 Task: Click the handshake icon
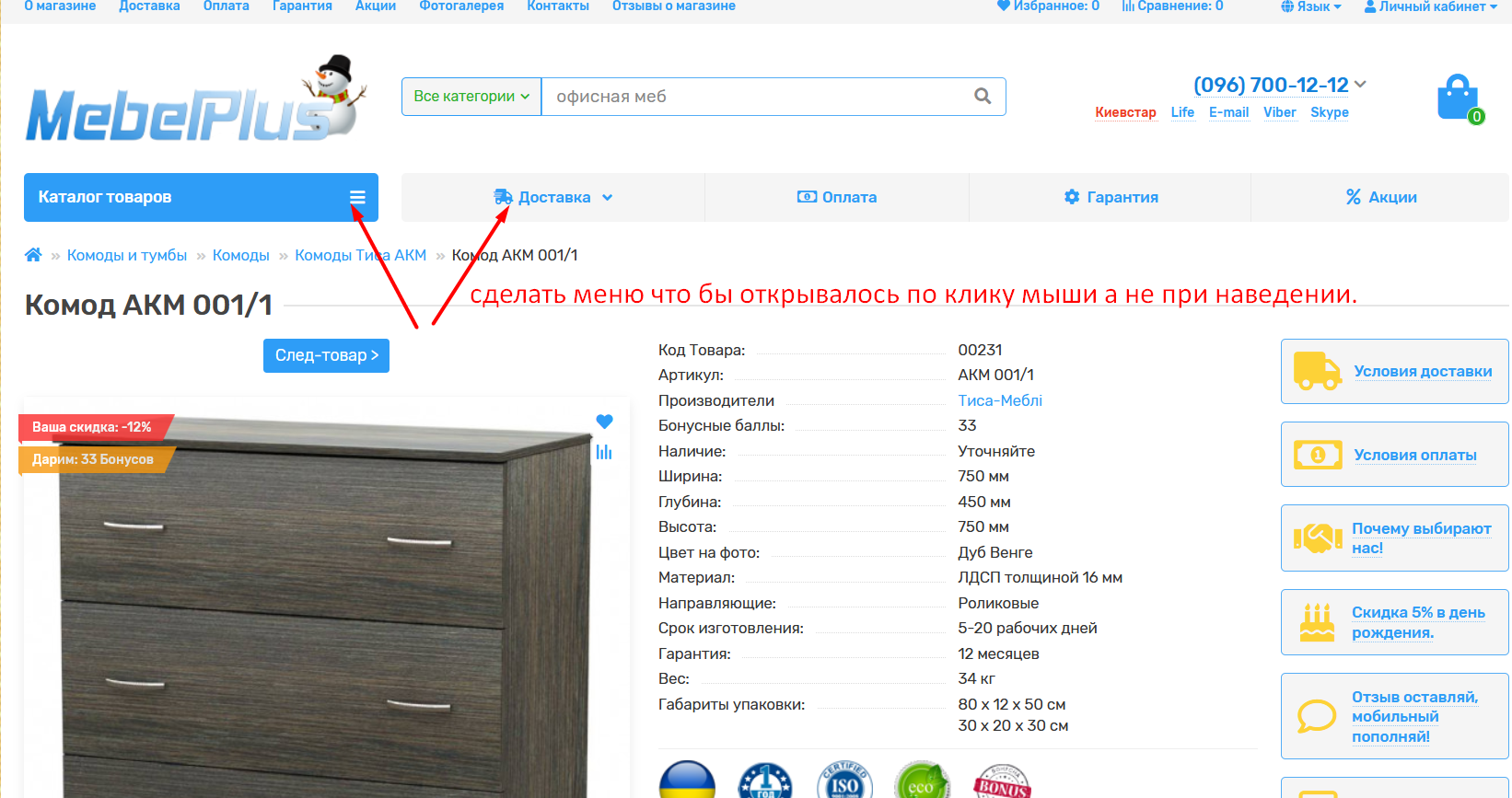pos(1317,538)
